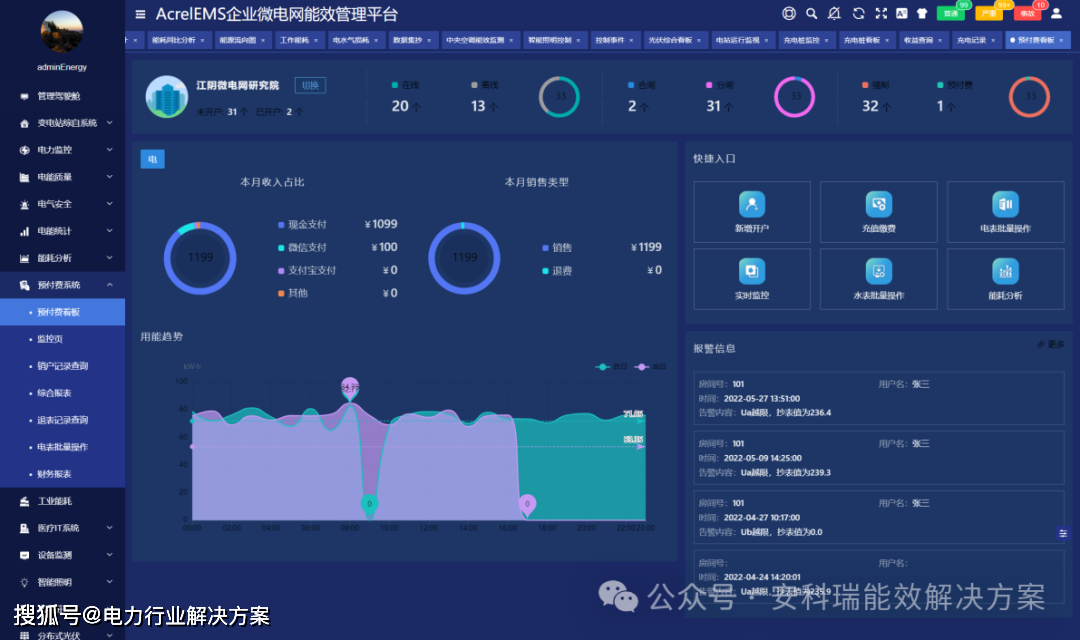Open the 综合报表 submenu item
This screenshot has width=1080, height=640.
click(x=62, y=393)
